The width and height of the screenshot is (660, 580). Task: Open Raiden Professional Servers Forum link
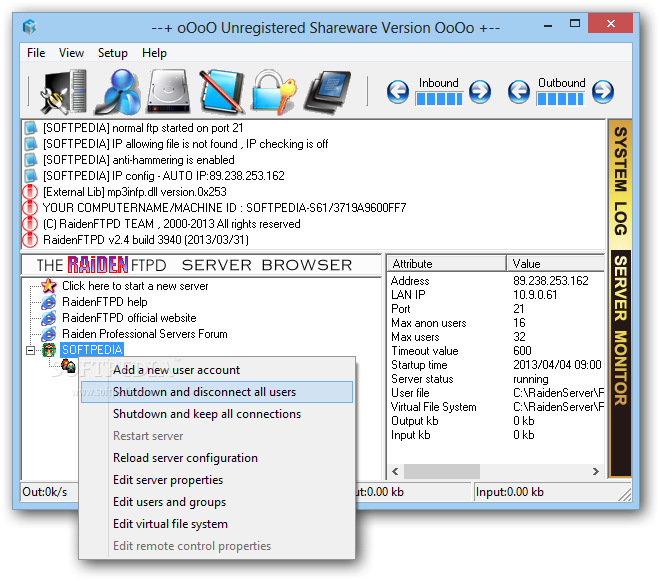click(x=145, y=334)
